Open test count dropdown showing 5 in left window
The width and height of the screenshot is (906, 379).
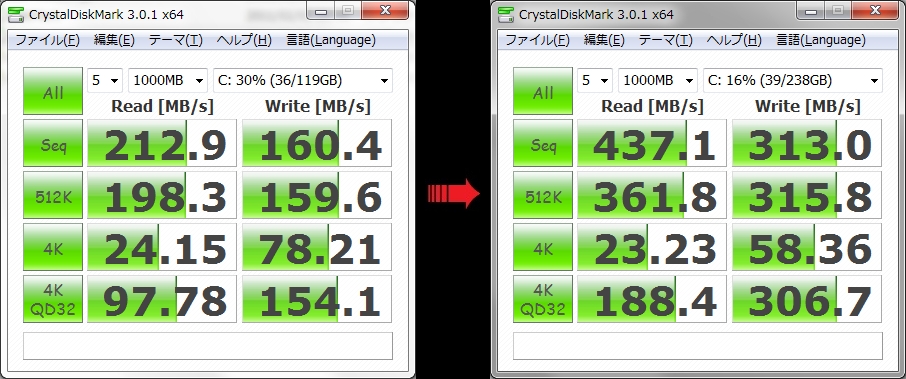tap(105, 80)
